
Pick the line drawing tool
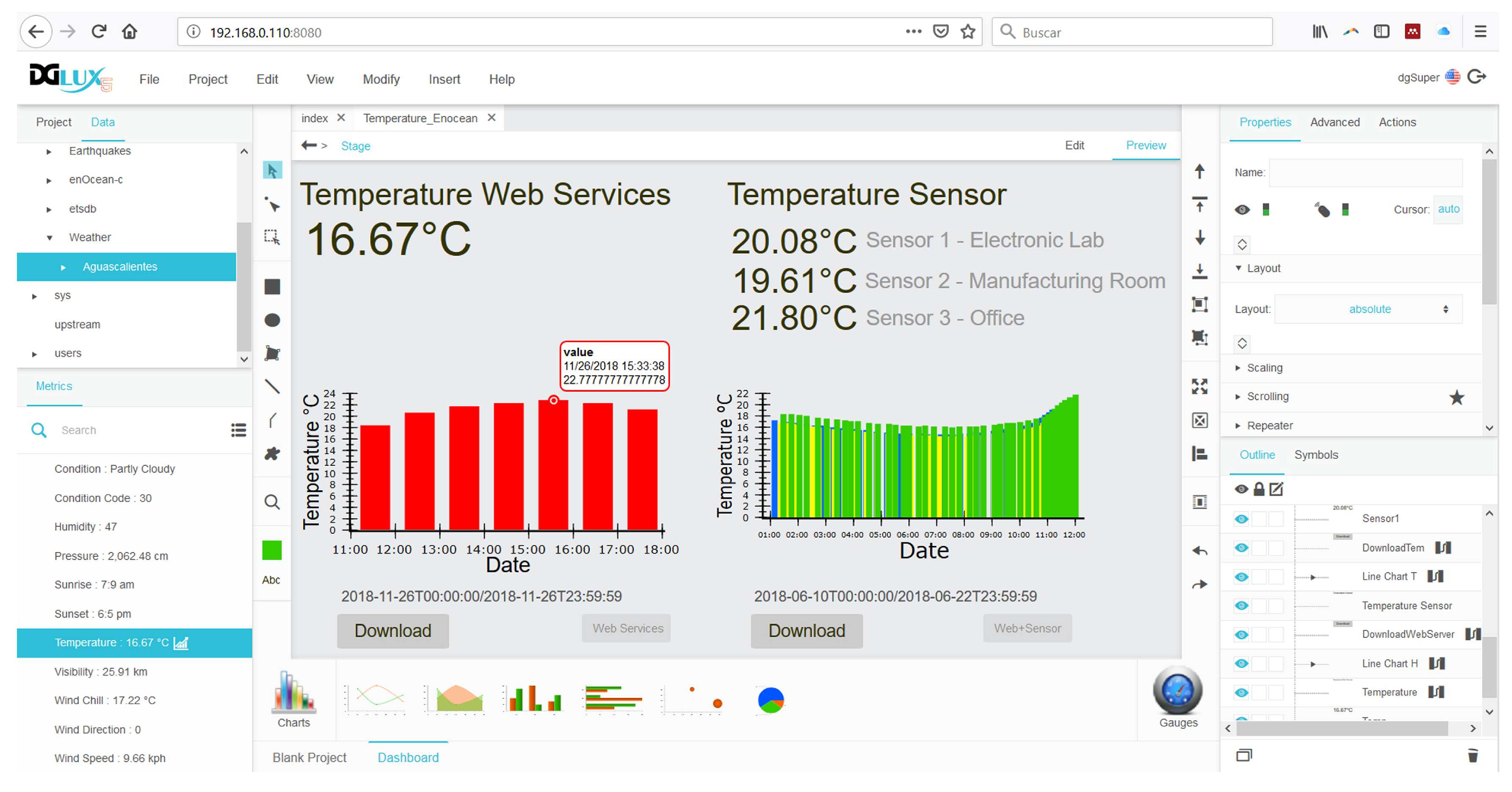pyautogui.click(x=272, y=386)
